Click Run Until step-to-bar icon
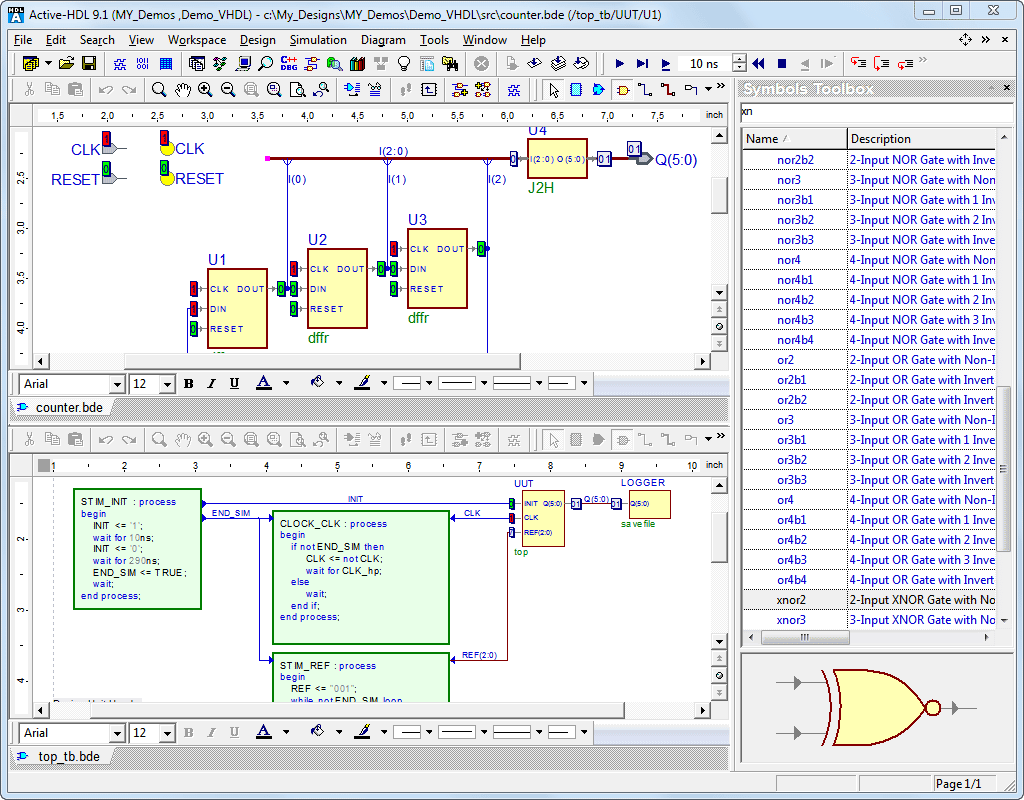Screen dimensions: 1024x800 pos(643,63)
